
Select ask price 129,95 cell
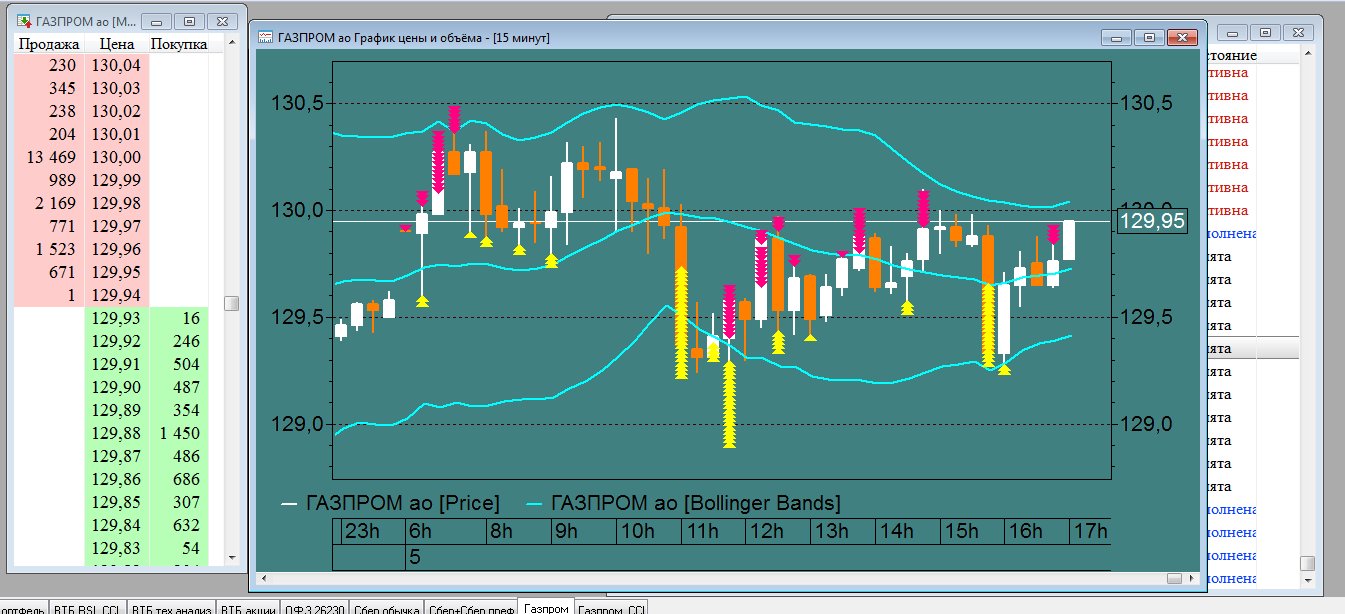[118, 272]
